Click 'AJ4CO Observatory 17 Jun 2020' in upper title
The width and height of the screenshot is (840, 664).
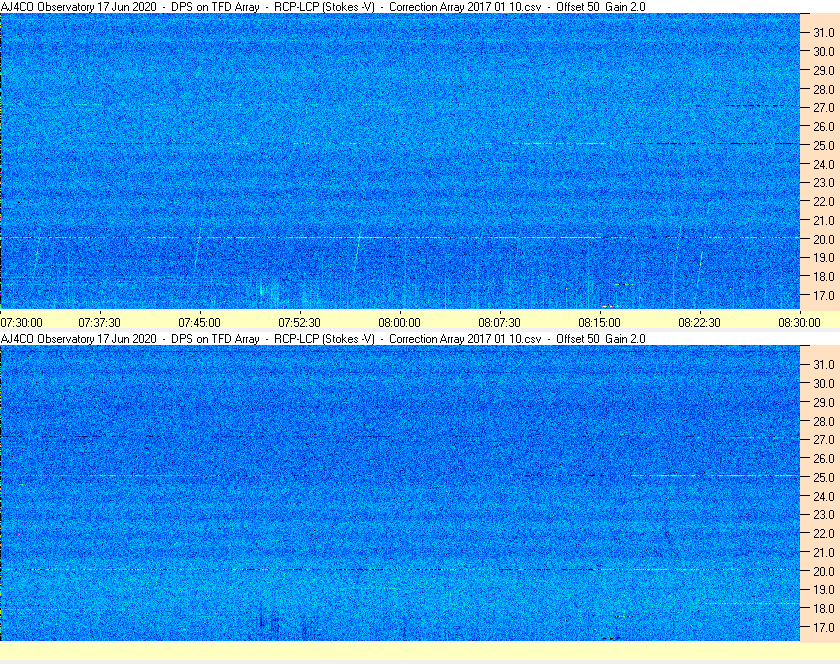[79, 7]
